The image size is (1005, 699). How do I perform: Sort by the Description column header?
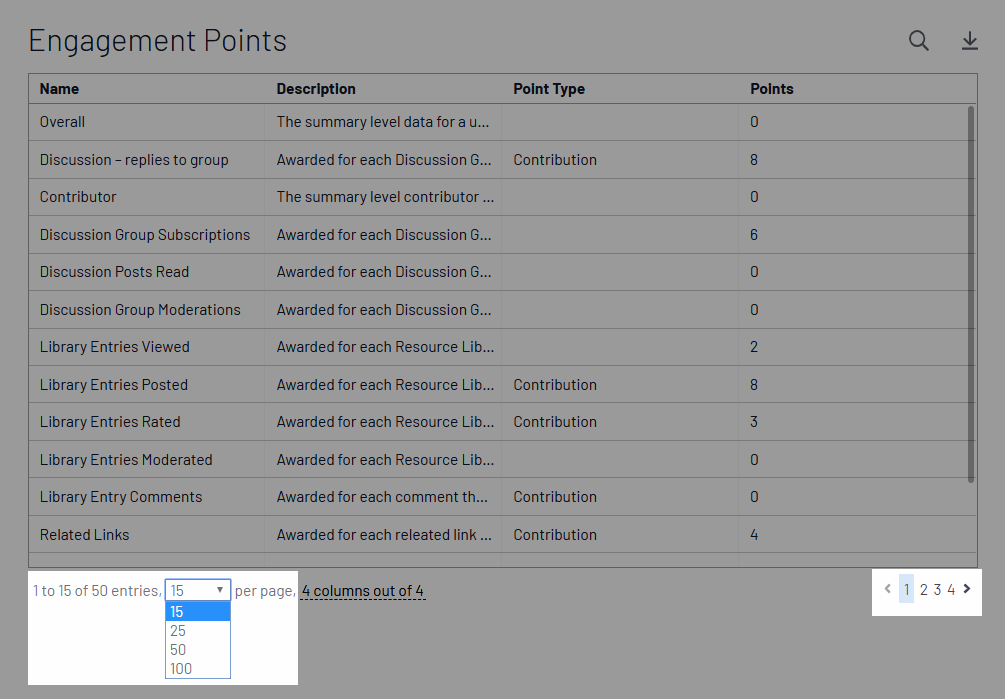[316, 89]
